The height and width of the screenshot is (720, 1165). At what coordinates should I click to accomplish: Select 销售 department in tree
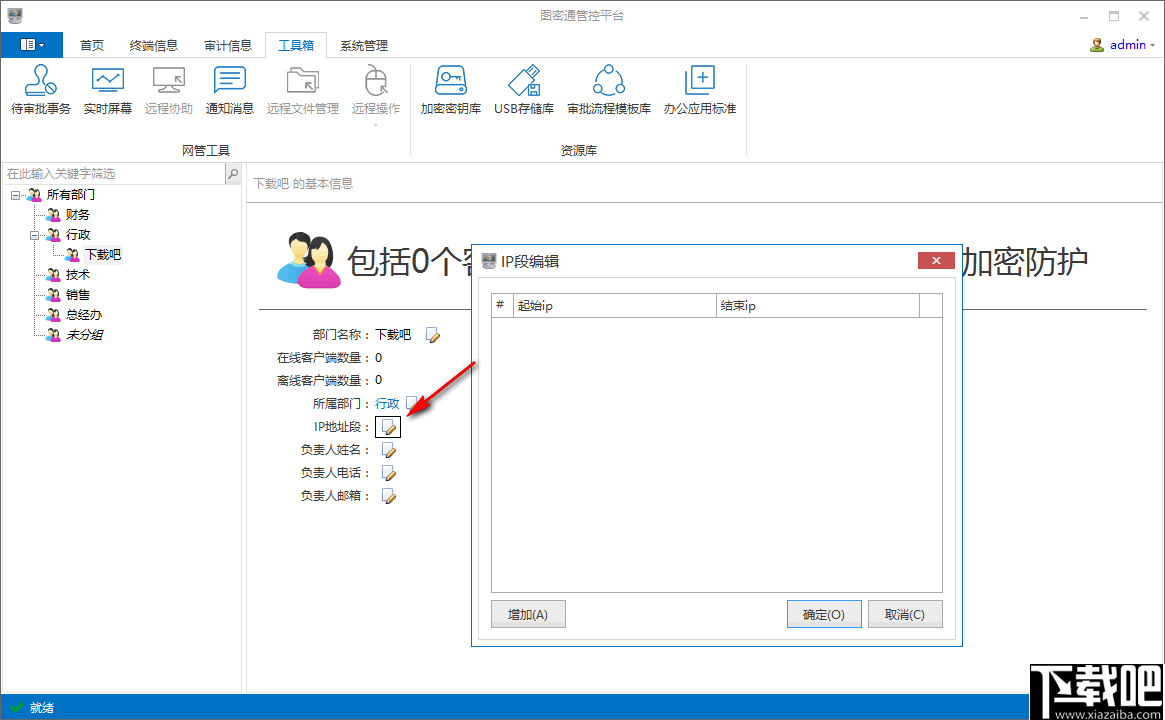coord(78,295)
